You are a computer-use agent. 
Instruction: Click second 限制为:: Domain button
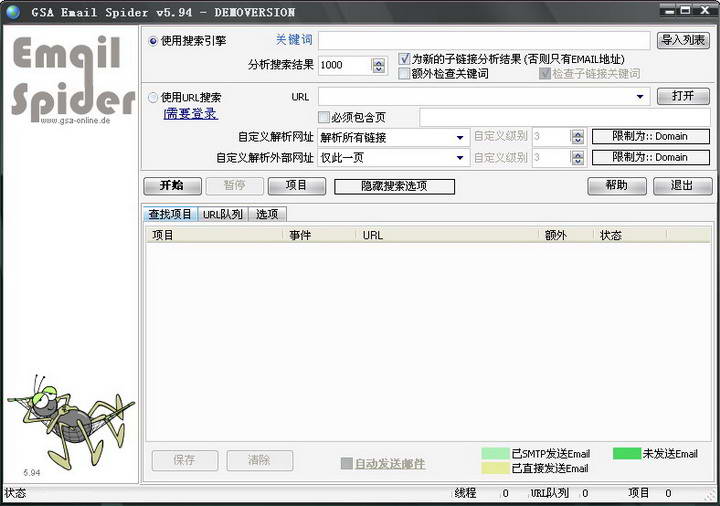[x=651, y=157]
